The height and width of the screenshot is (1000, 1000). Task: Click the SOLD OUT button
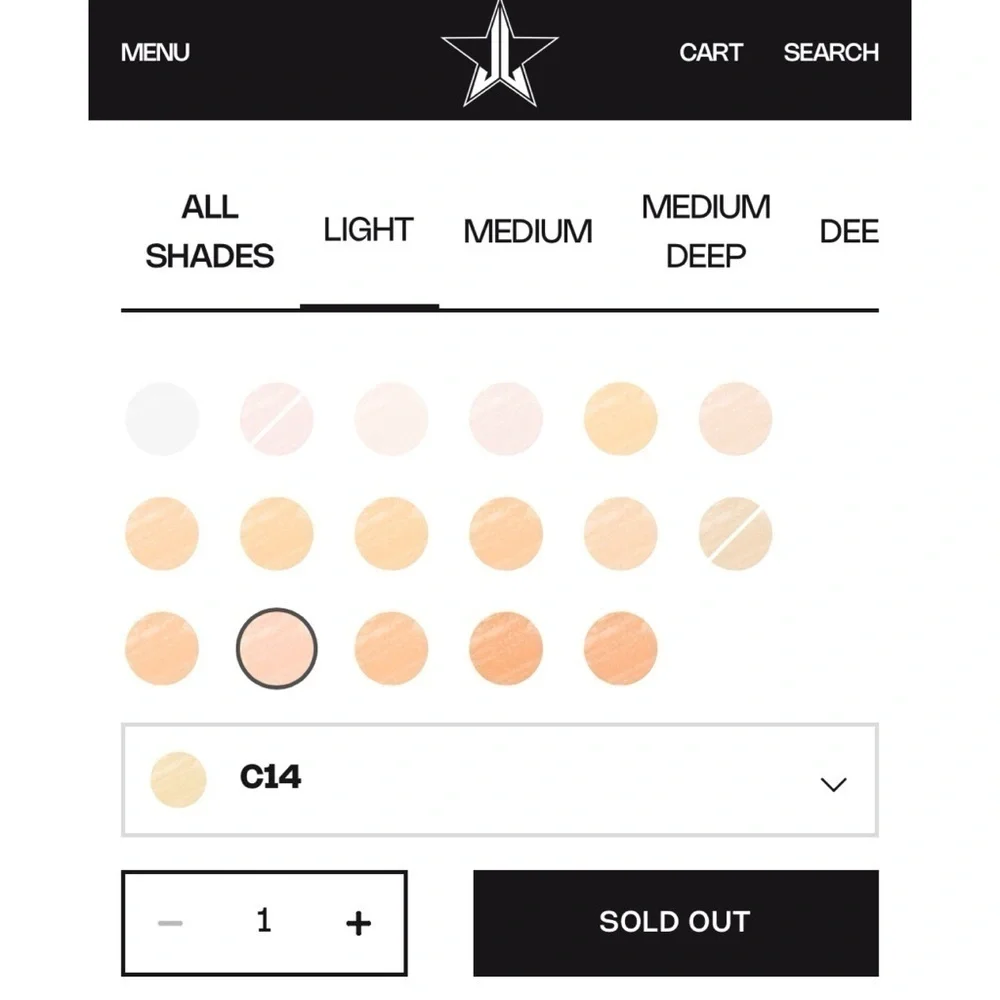[x=675, y=922]
